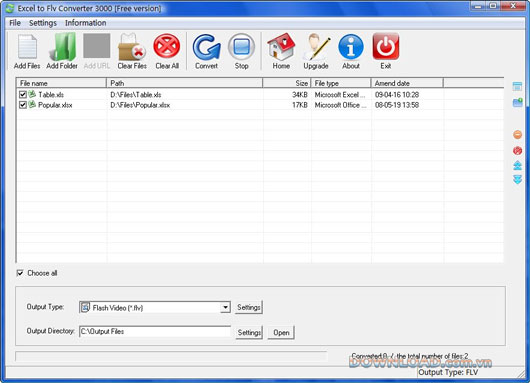Click the Output Directory text field
530x383 pixels.
(155, 331)
